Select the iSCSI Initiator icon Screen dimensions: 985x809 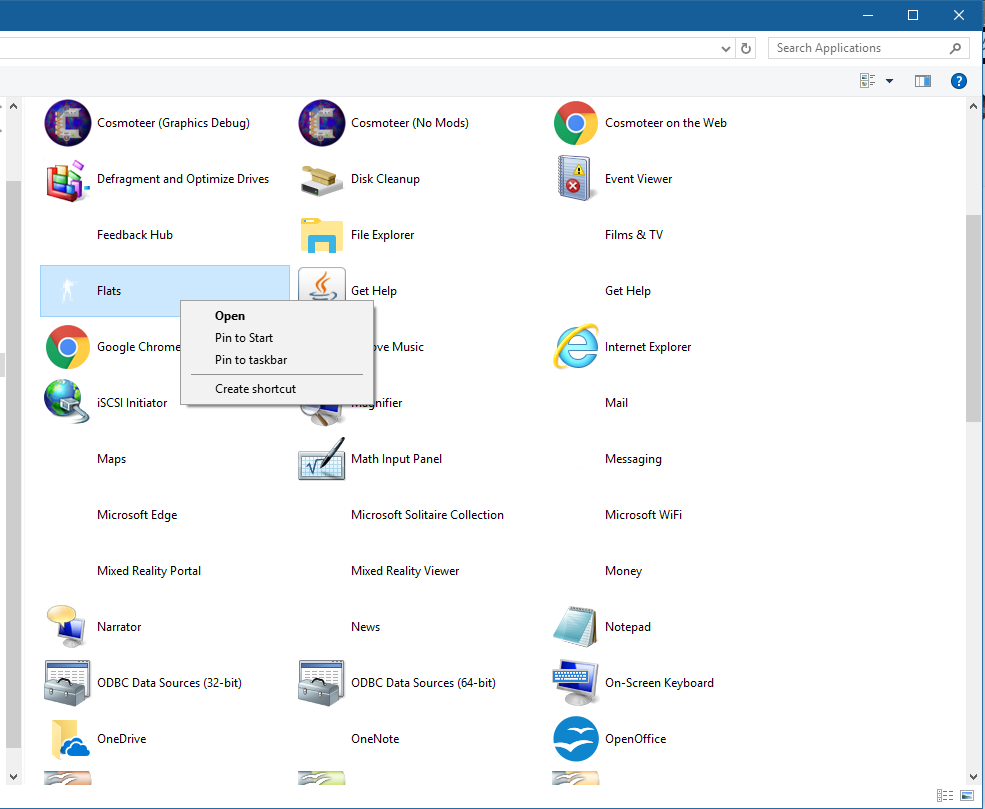point(67,402)
